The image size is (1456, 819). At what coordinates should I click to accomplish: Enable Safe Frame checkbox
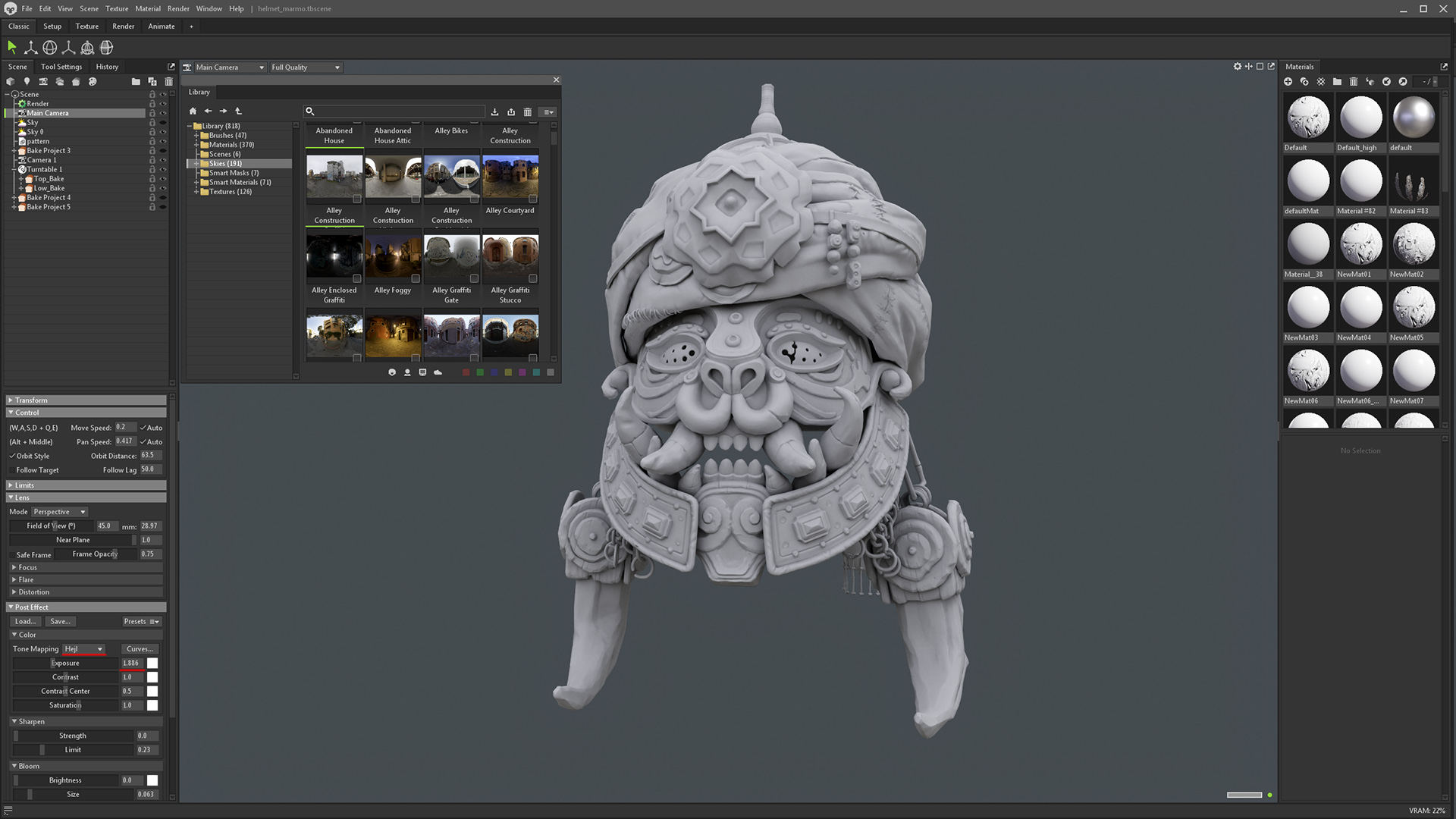click(x=12, y=555)
